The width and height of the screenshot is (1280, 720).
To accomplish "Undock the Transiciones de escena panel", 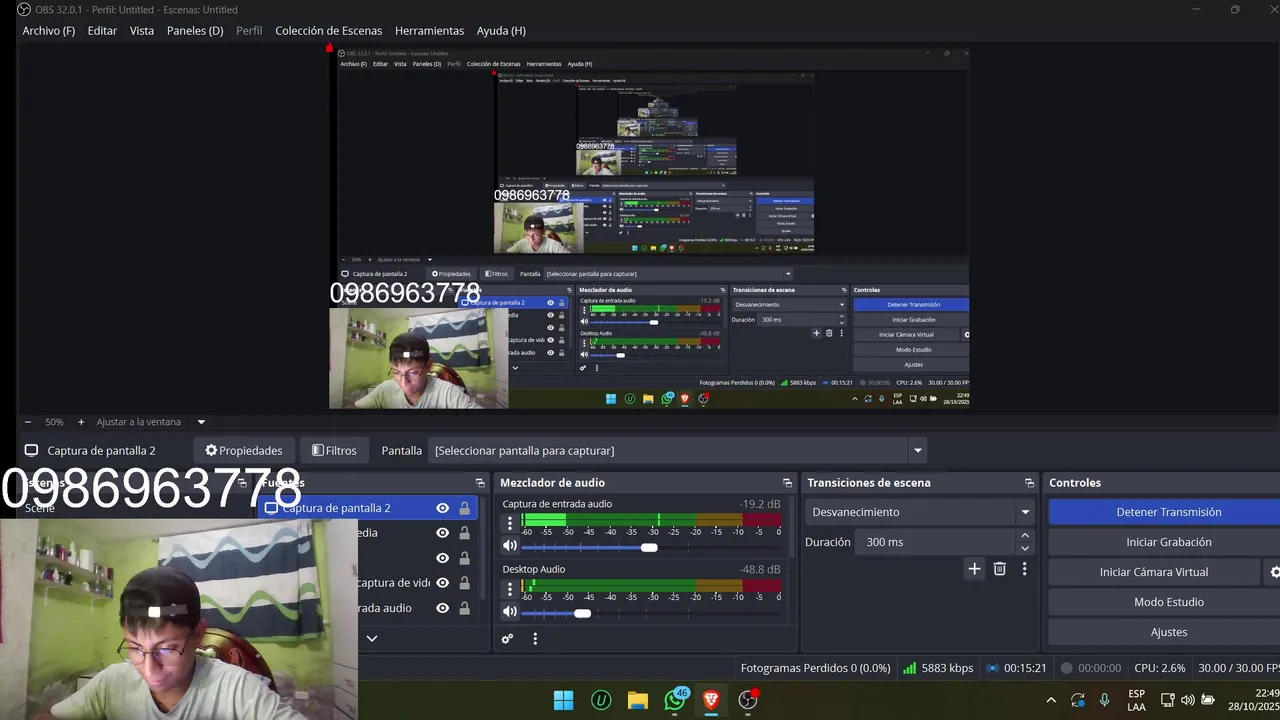I will click(x=1029, y=483).
